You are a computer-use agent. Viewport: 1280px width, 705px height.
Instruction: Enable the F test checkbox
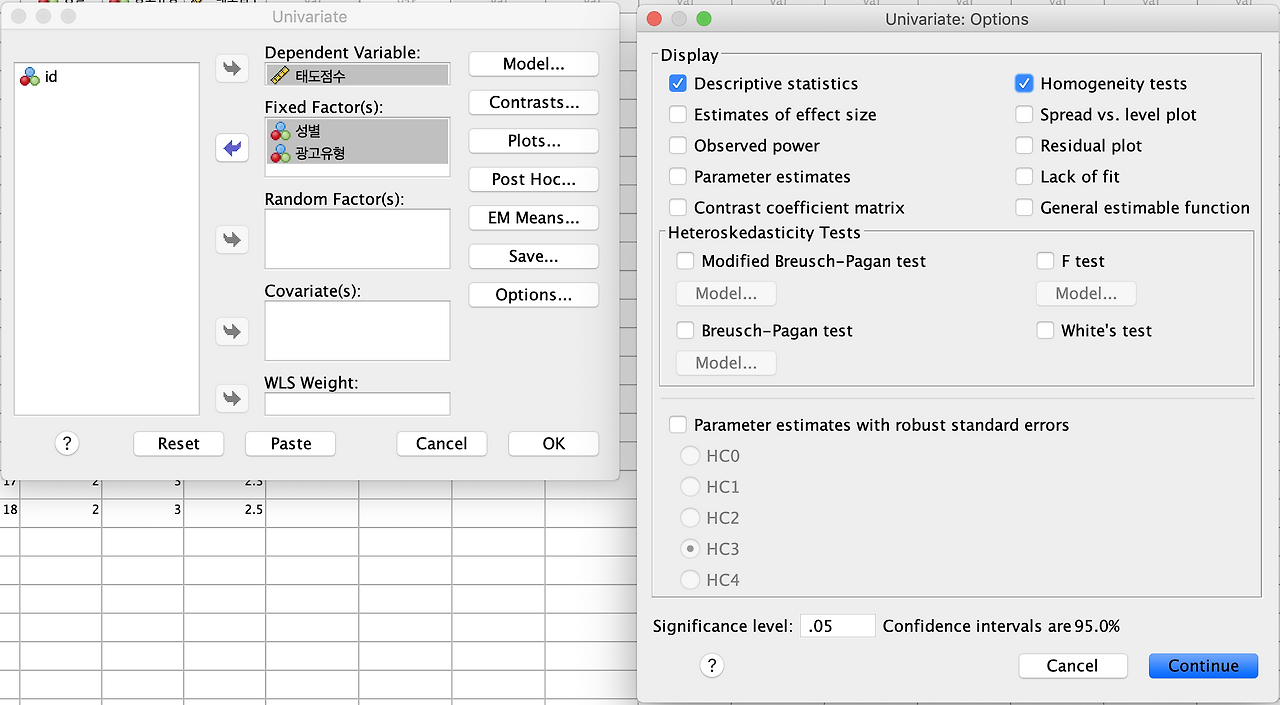1045,261
